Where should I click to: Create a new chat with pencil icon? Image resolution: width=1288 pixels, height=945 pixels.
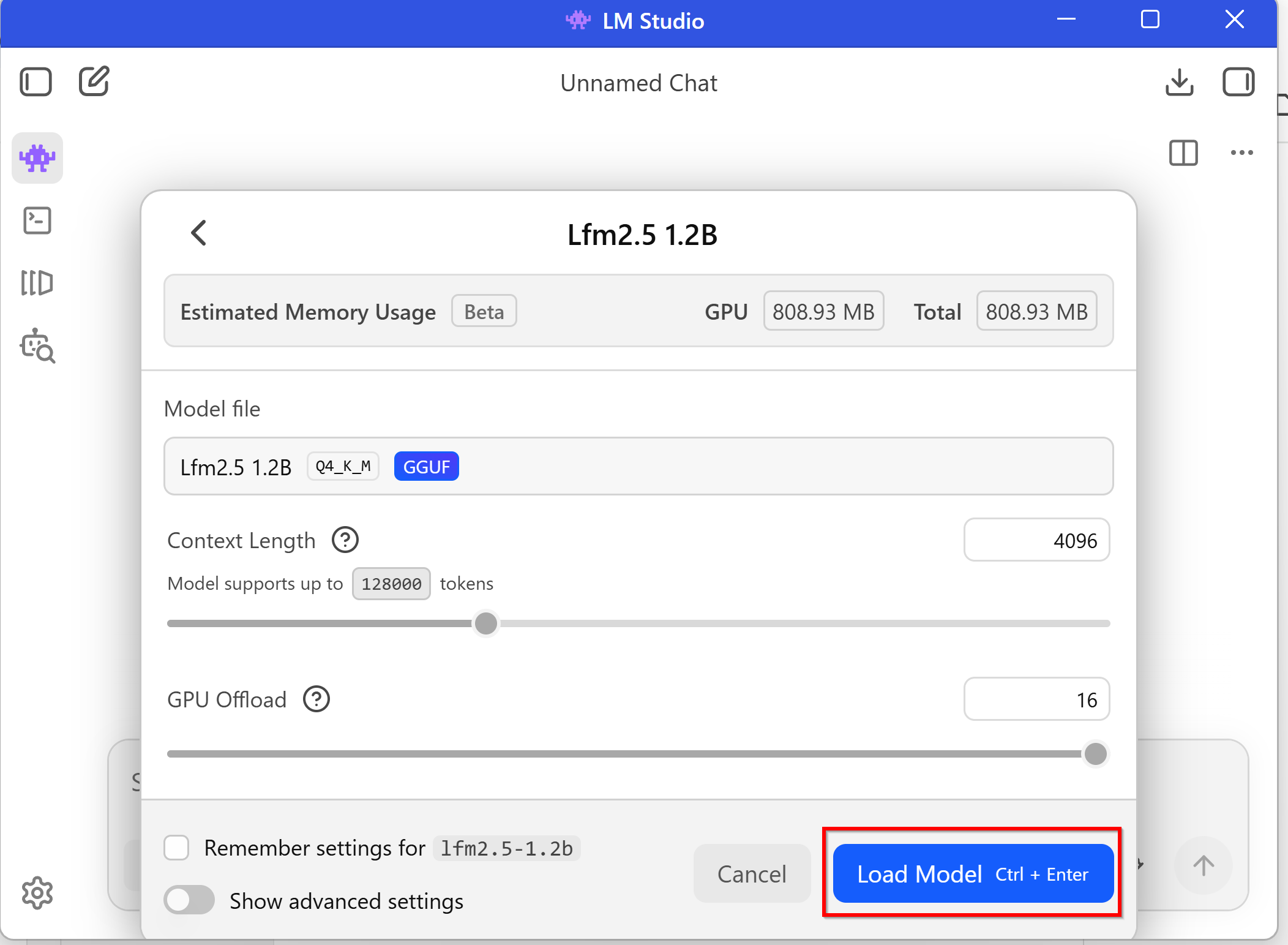[x=94, y=81]
